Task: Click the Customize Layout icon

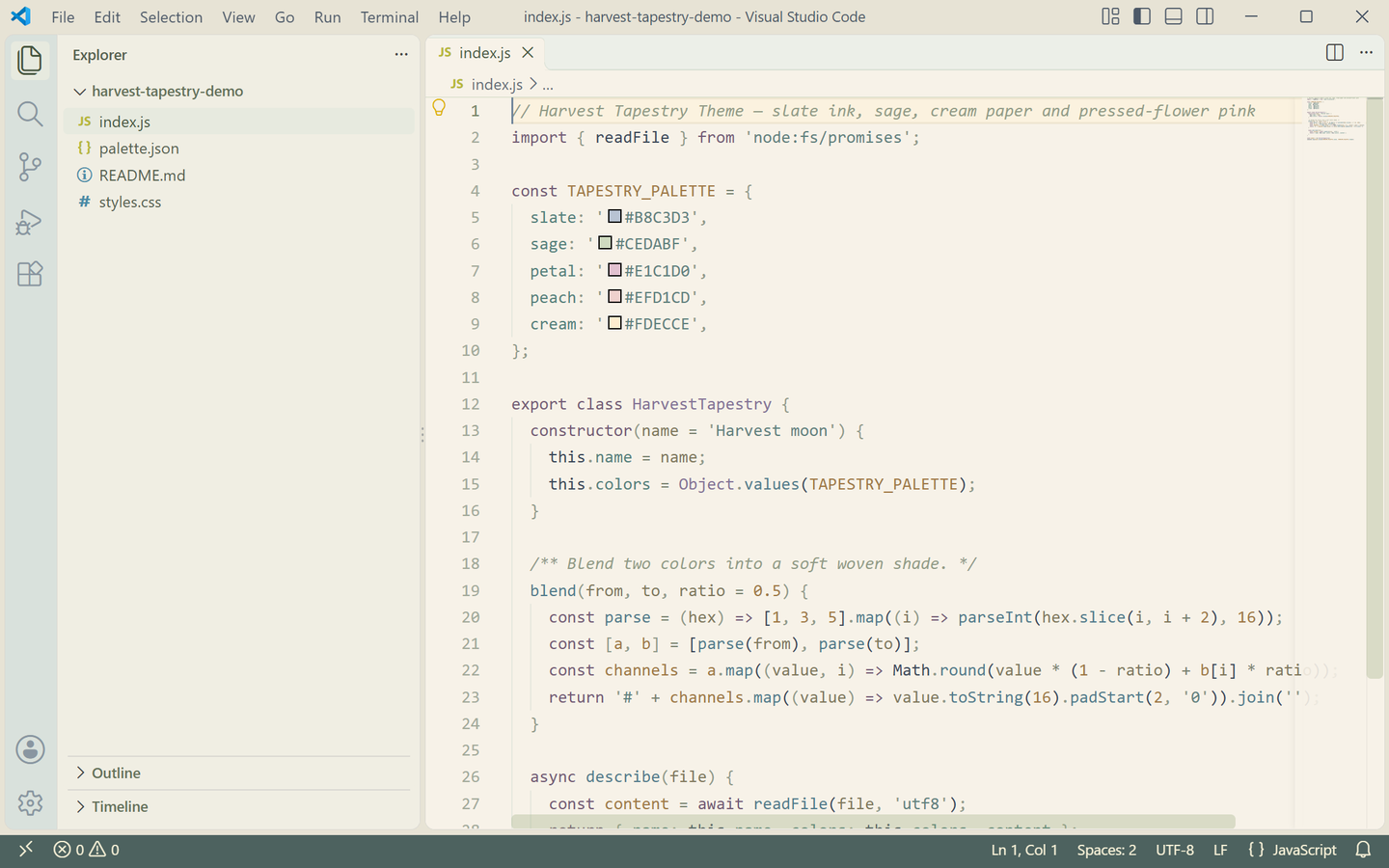Action: (x=1110, y=16)
